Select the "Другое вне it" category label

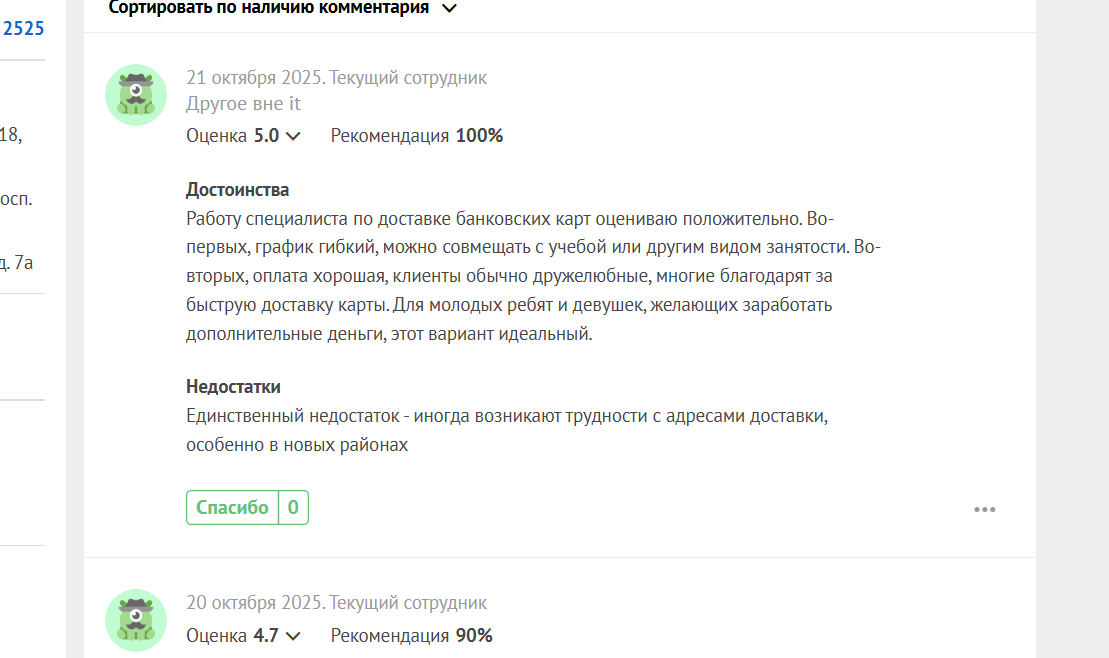[243, 104]
